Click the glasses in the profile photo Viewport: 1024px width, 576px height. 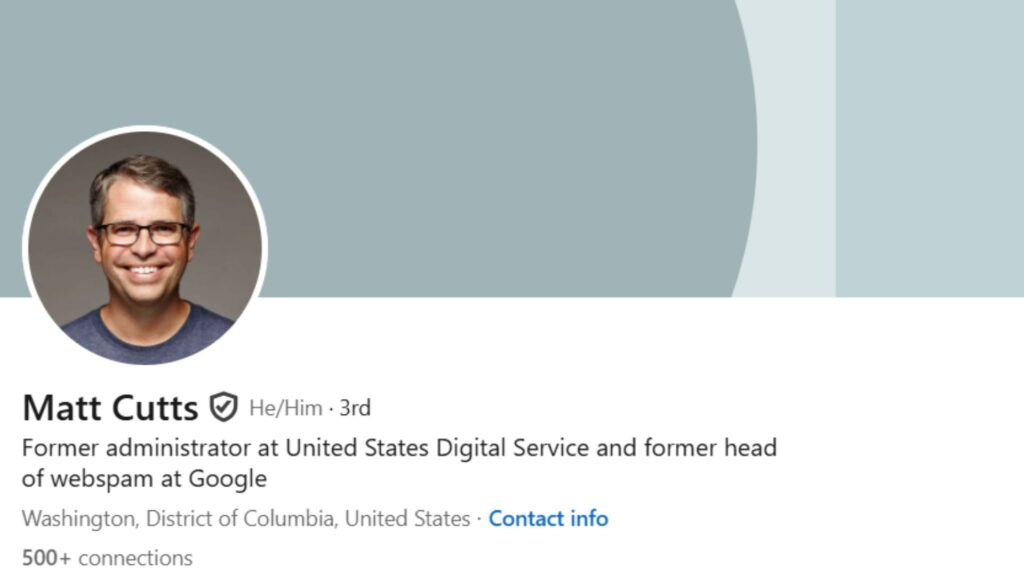tap(143, 233)
